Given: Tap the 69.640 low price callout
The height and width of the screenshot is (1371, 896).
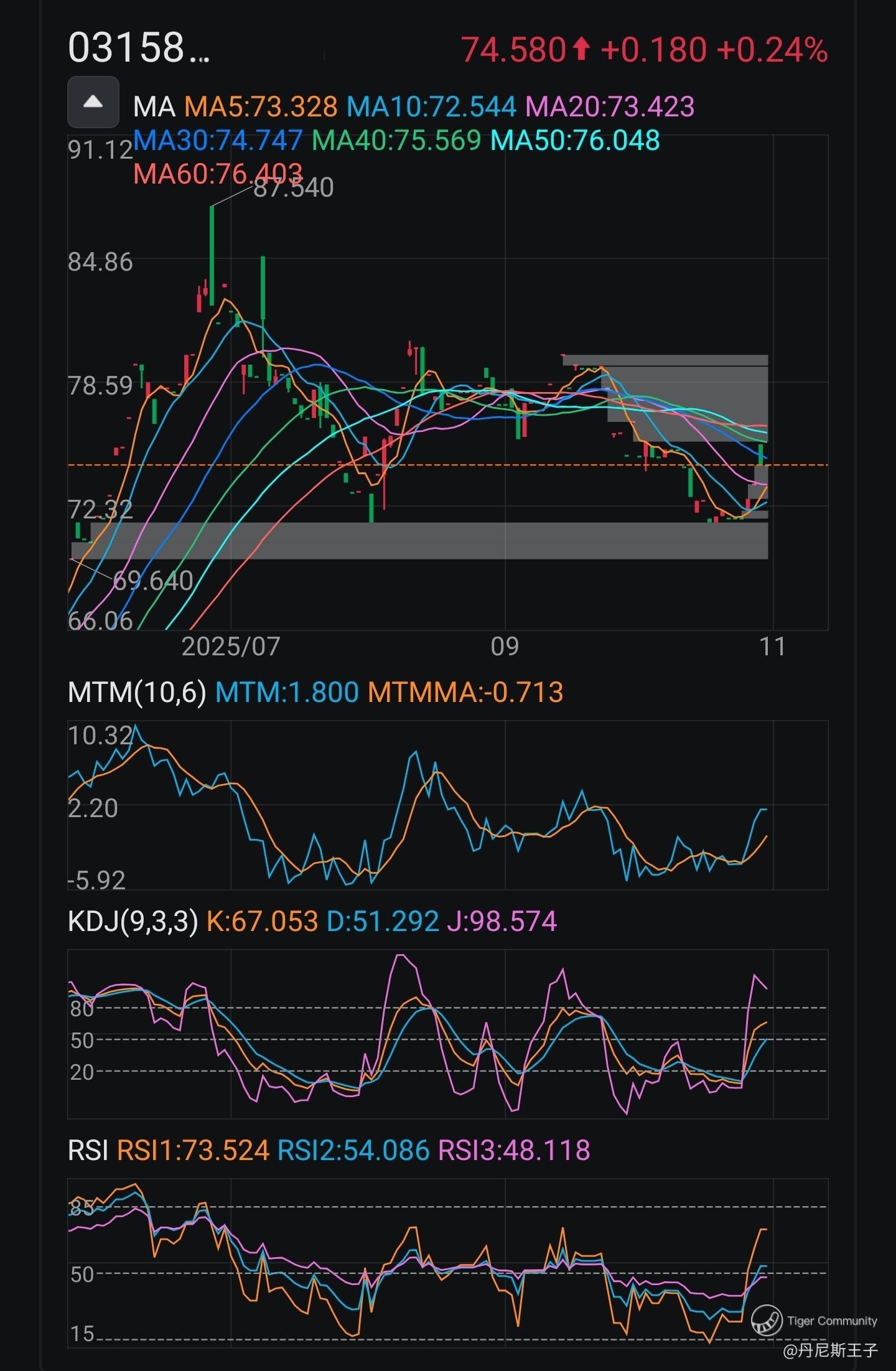Looking at the screenshot, I should tap(153, 581).
